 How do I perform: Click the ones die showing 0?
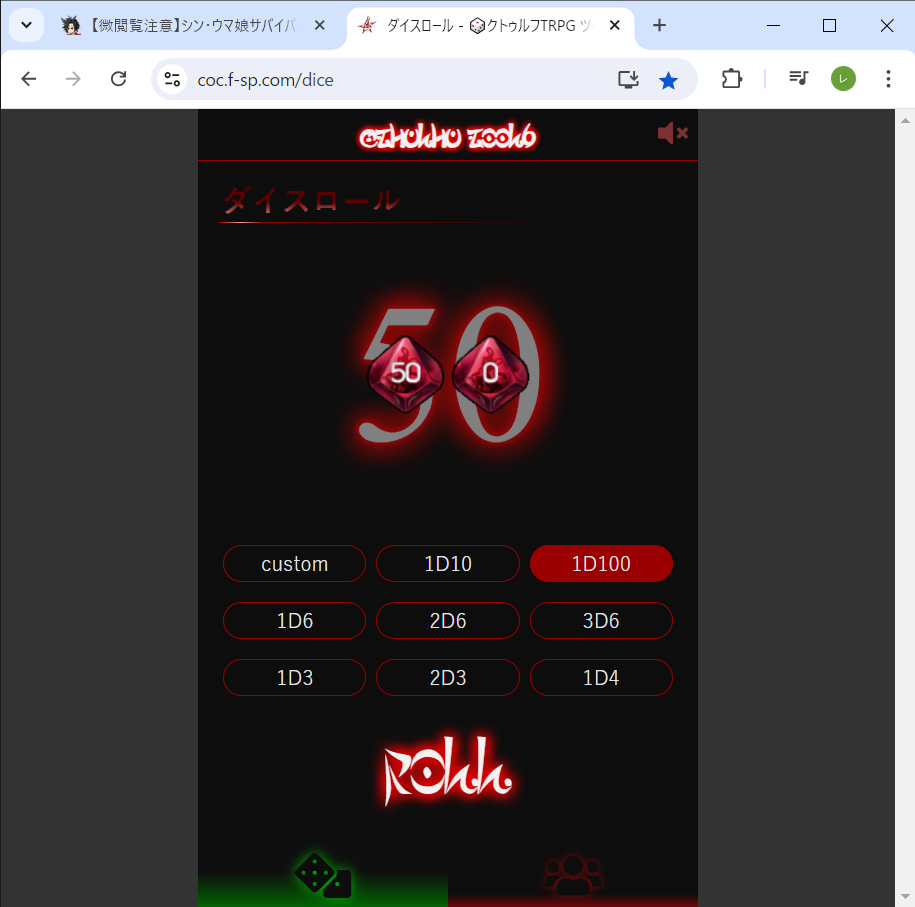click(490, 374)
